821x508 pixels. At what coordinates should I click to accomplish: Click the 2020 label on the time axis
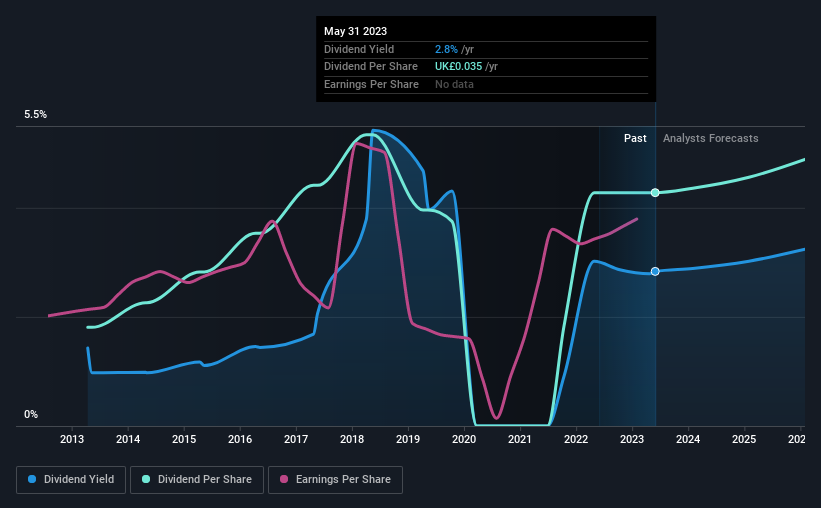[x=464, y=439]
